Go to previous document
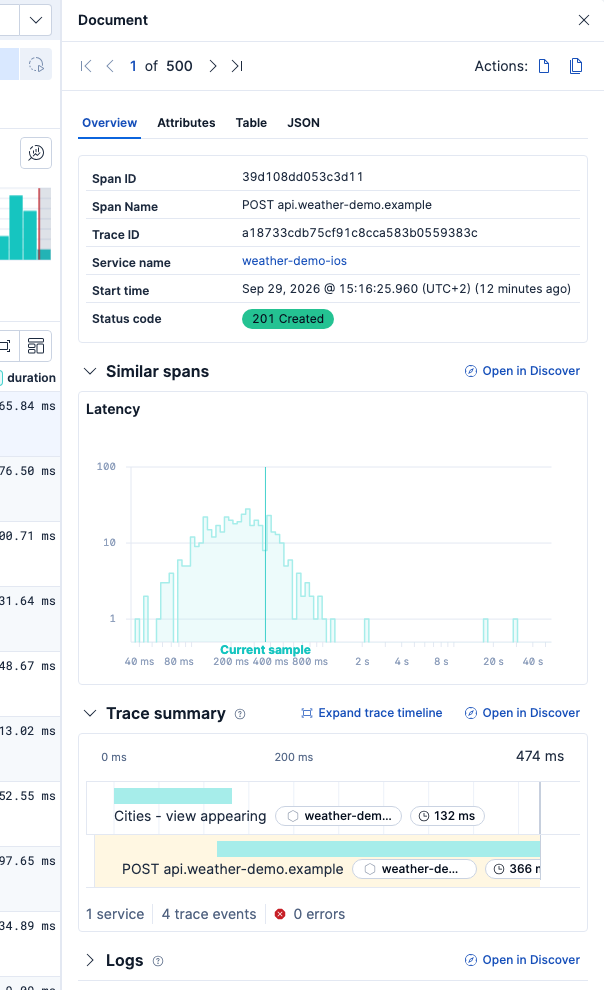 (x=110, y=66)
